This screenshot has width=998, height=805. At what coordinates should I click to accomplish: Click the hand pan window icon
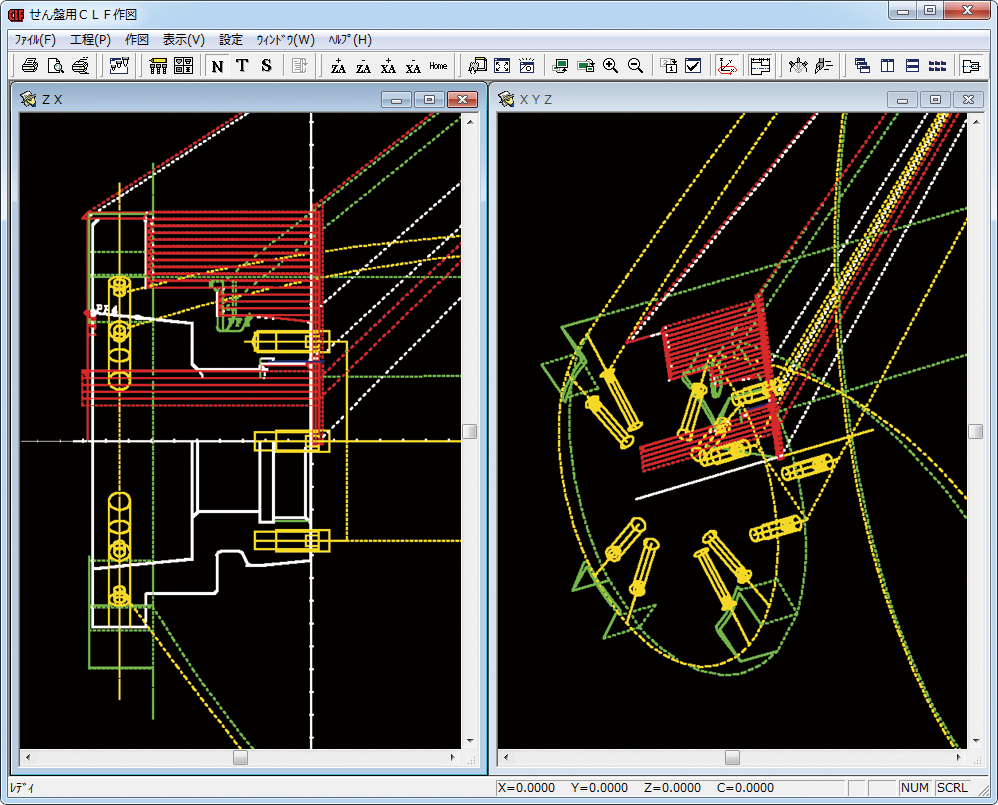pyautogui.click(x=477, y=66)
